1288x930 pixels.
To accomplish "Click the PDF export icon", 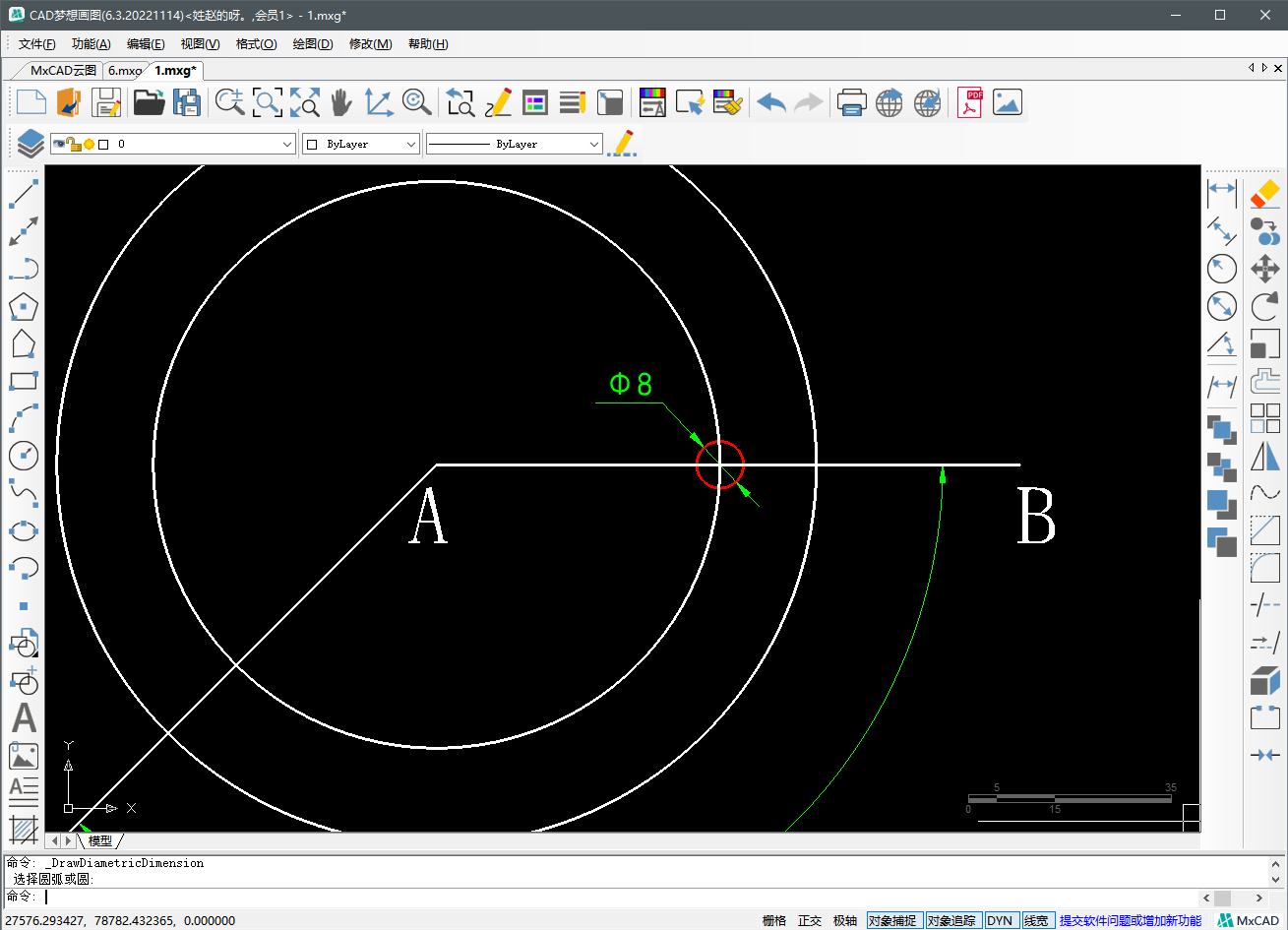I will (970, 102).
